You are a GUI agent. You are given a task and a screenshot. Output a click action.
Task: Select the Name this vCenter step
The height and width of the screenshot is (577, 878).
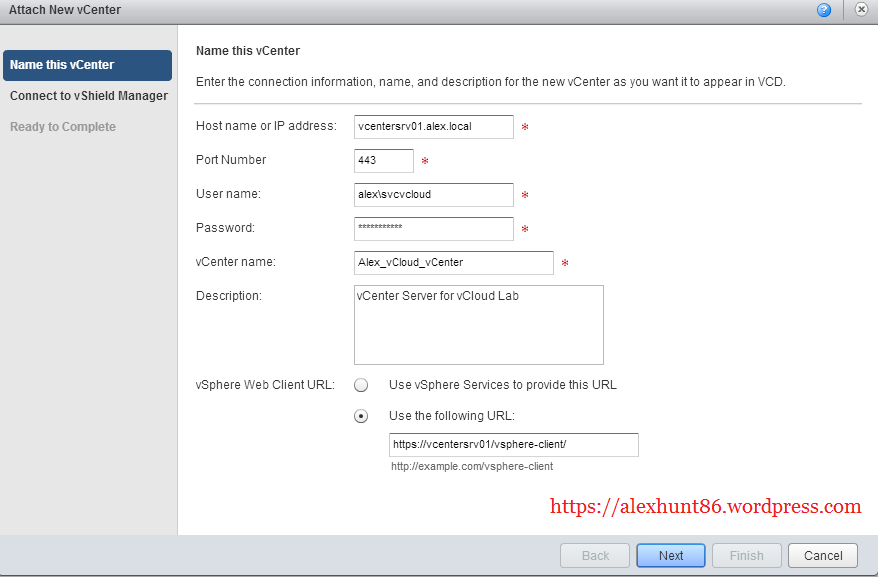(x=87, y=65)
